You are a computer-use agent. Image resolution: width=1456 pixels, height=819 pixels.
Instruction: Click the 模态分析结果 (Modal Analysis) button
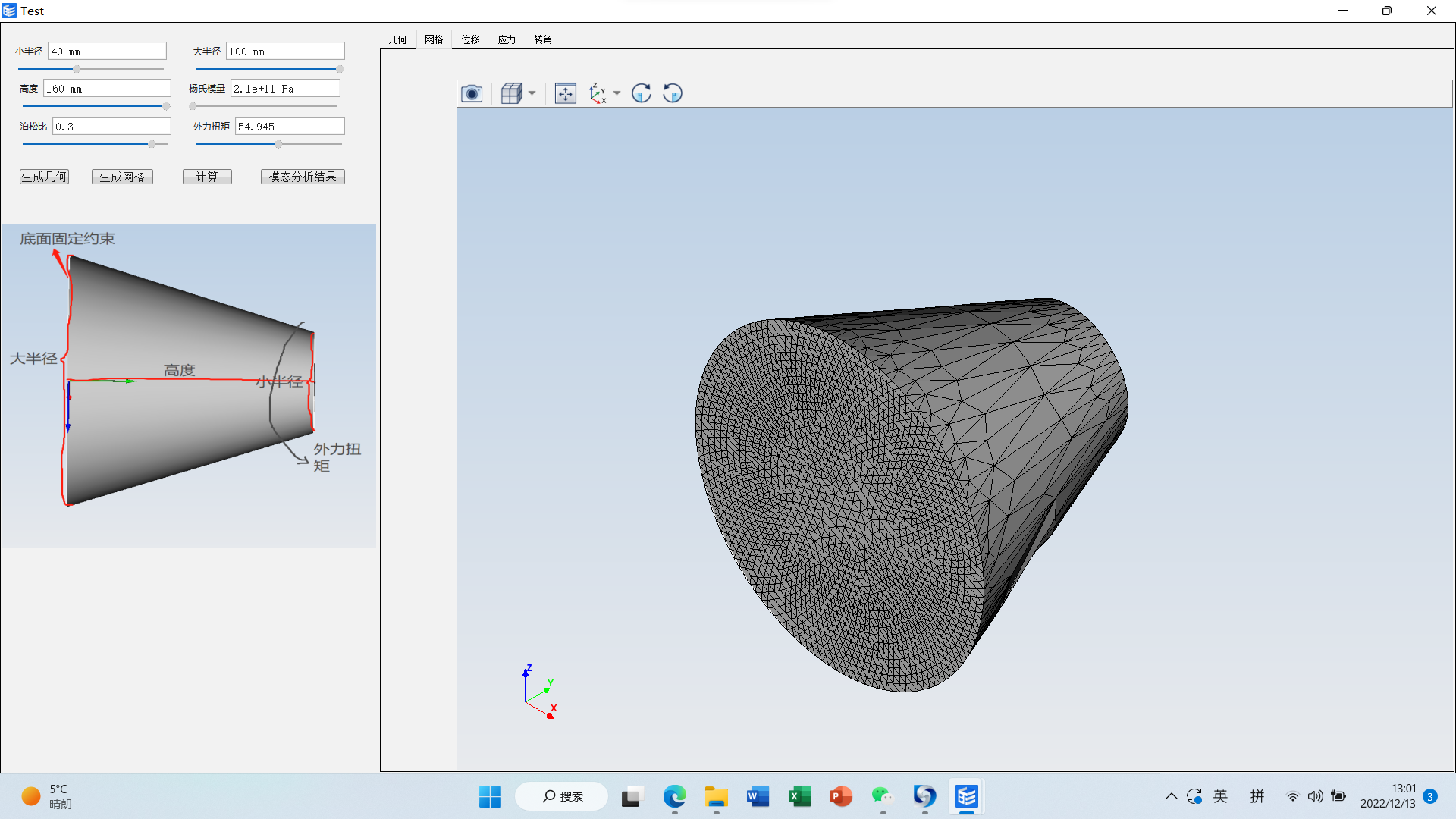click(303, 176)
